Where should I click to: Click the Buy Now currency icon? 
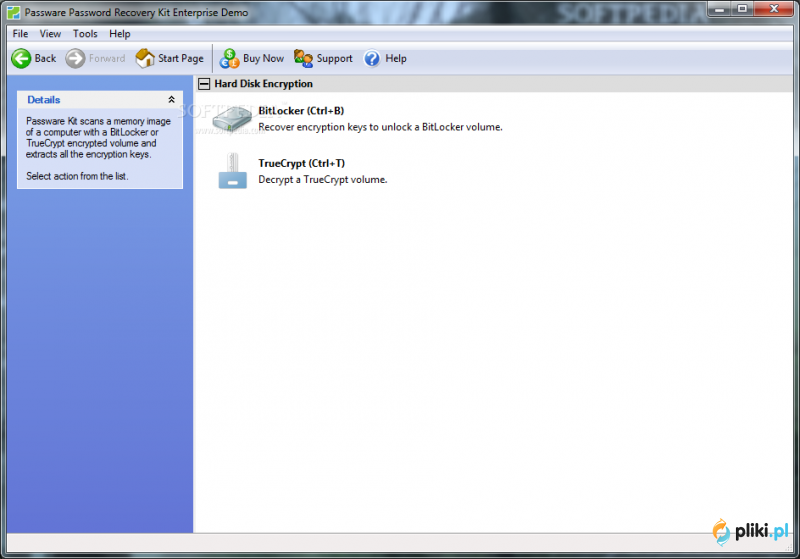(229, 59)
